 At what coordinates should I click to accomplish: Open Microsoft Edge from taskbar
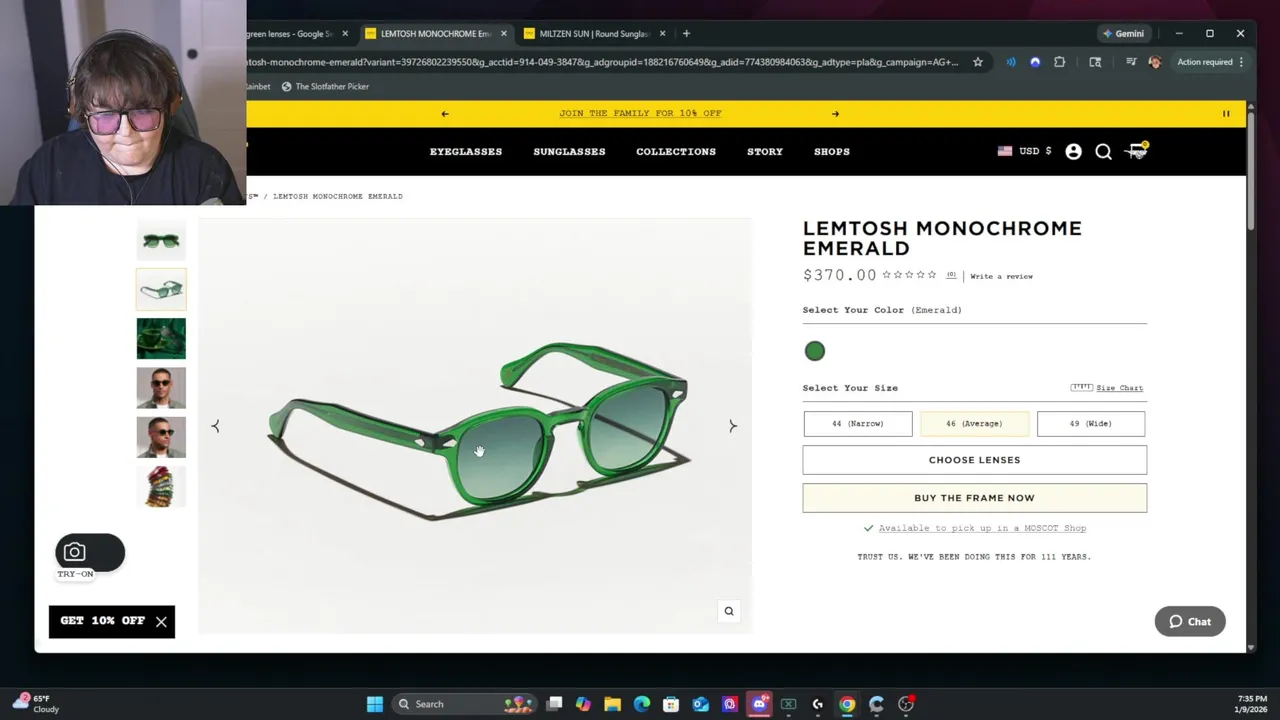(641, 704)
